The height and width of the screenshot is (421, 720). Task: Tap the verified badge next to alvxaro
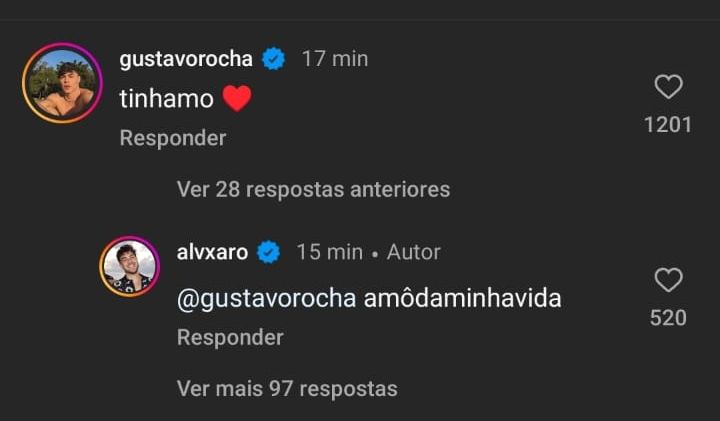pyautogui.click(x=269, y=252)
